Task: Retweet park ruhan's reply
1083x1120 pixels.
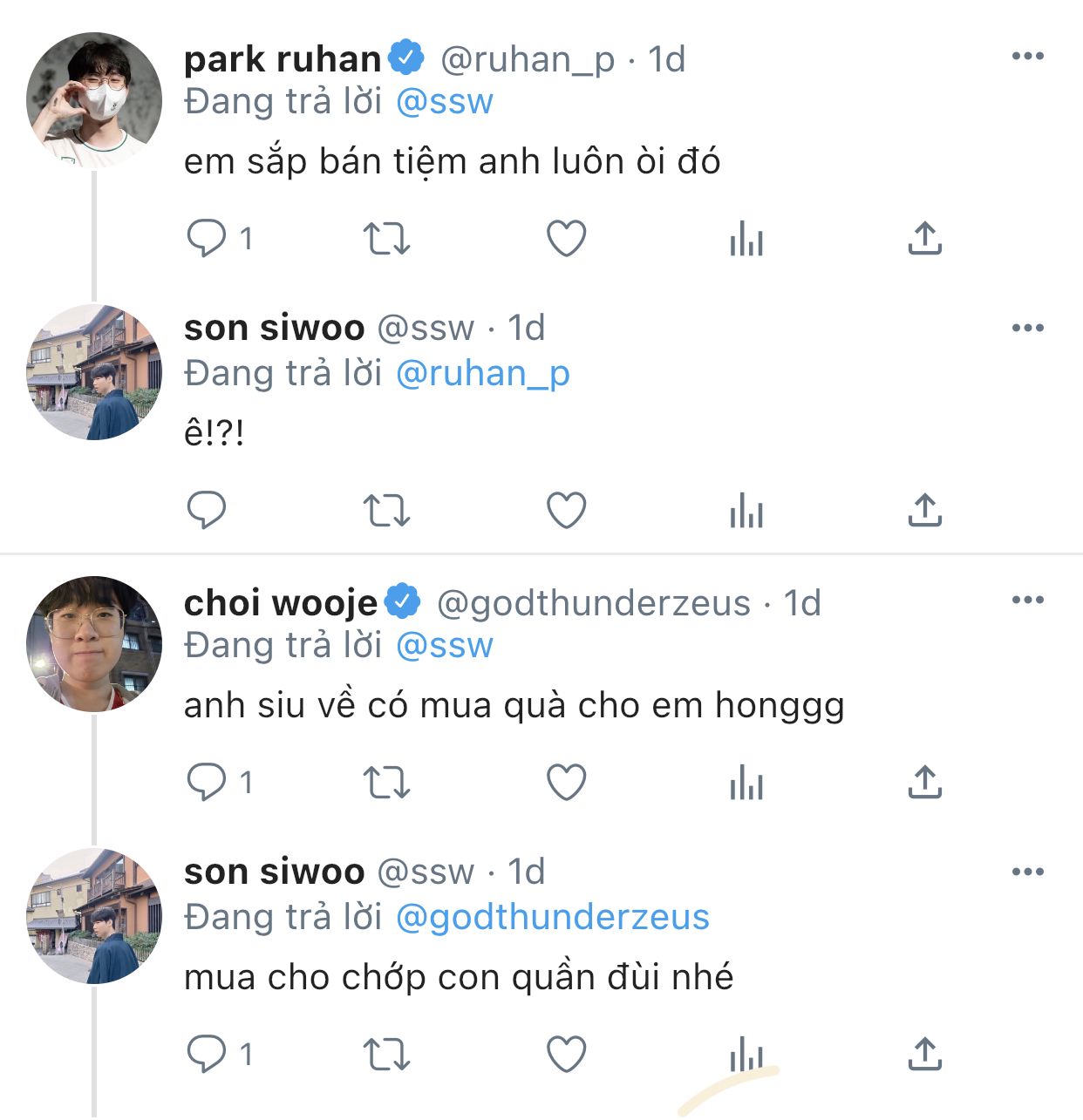Action: point(386,238)
